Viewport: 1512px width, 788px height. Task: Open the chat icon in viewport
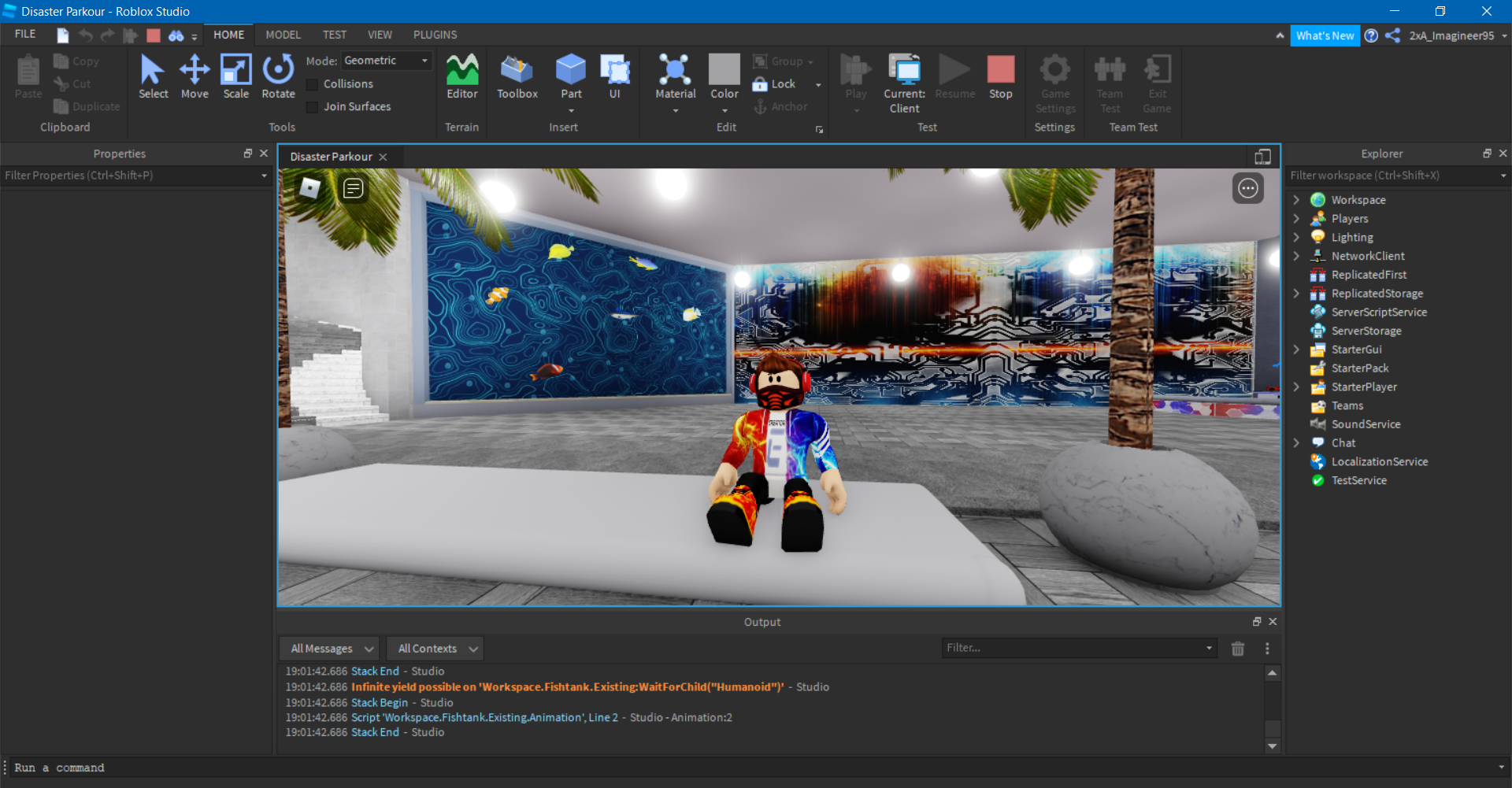tap(353, 188)
